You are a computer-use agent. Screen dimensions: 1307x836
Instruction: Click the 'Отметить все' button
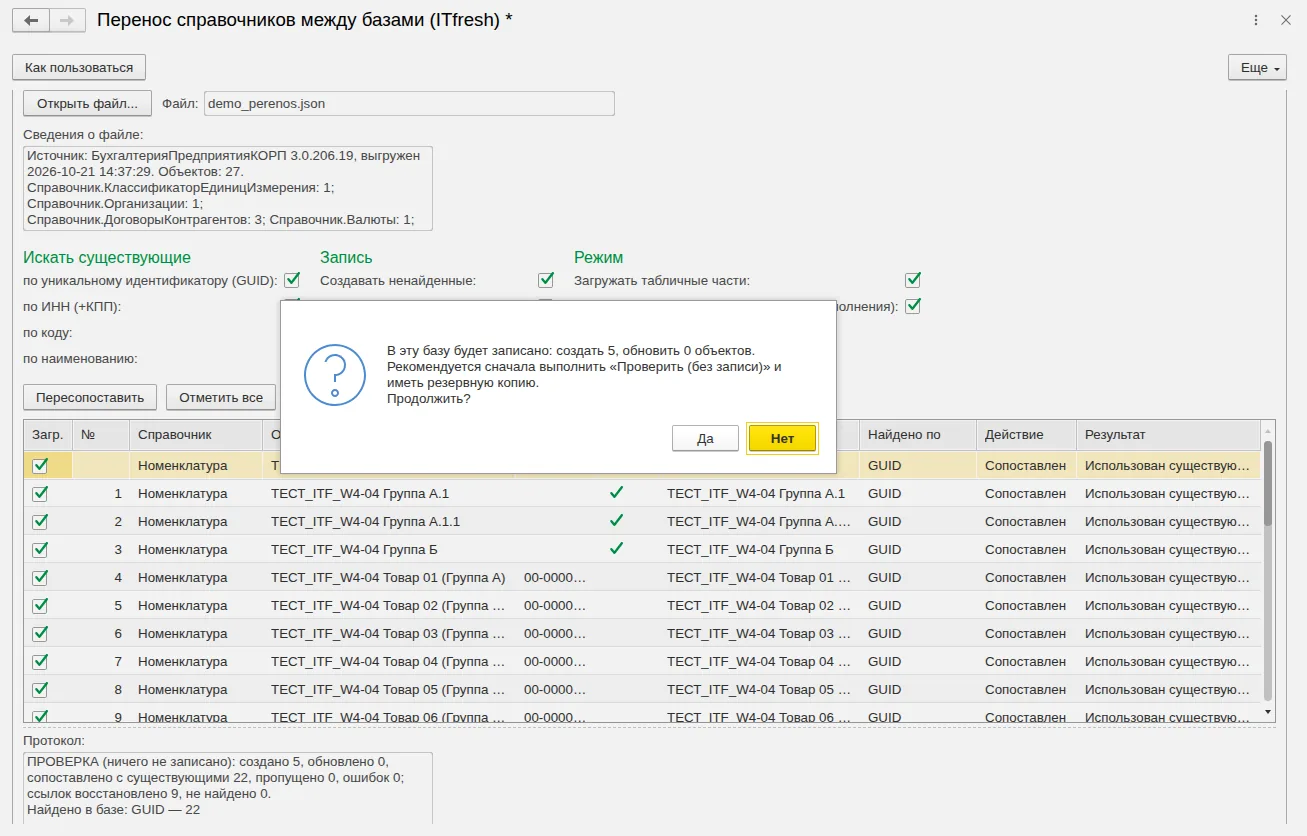coord(221,397)
